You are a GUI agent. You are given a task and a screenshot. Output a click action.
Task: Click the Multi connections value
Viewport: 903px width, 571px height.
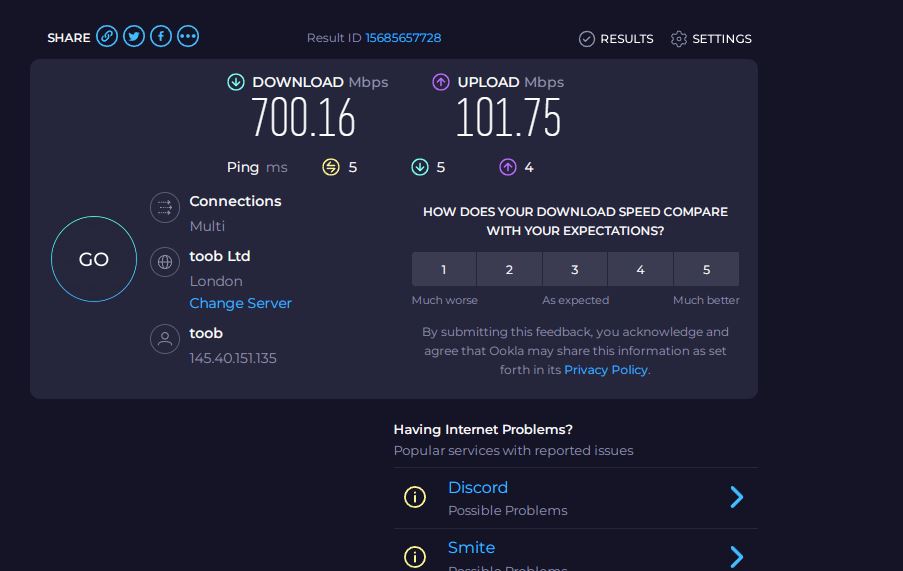coord(207,226)
